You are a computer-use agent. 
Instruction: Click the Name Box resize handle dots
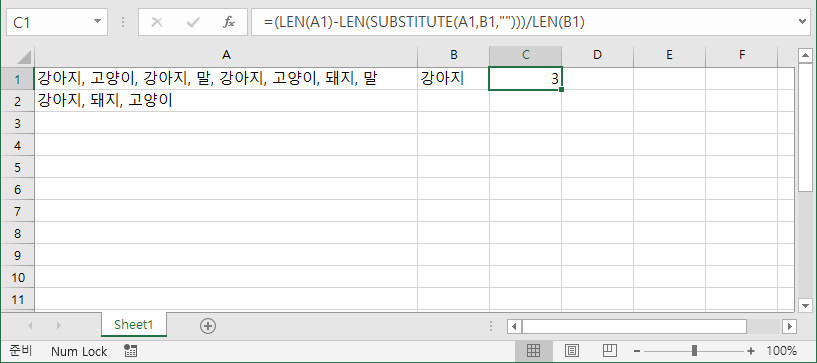(123, 22)
